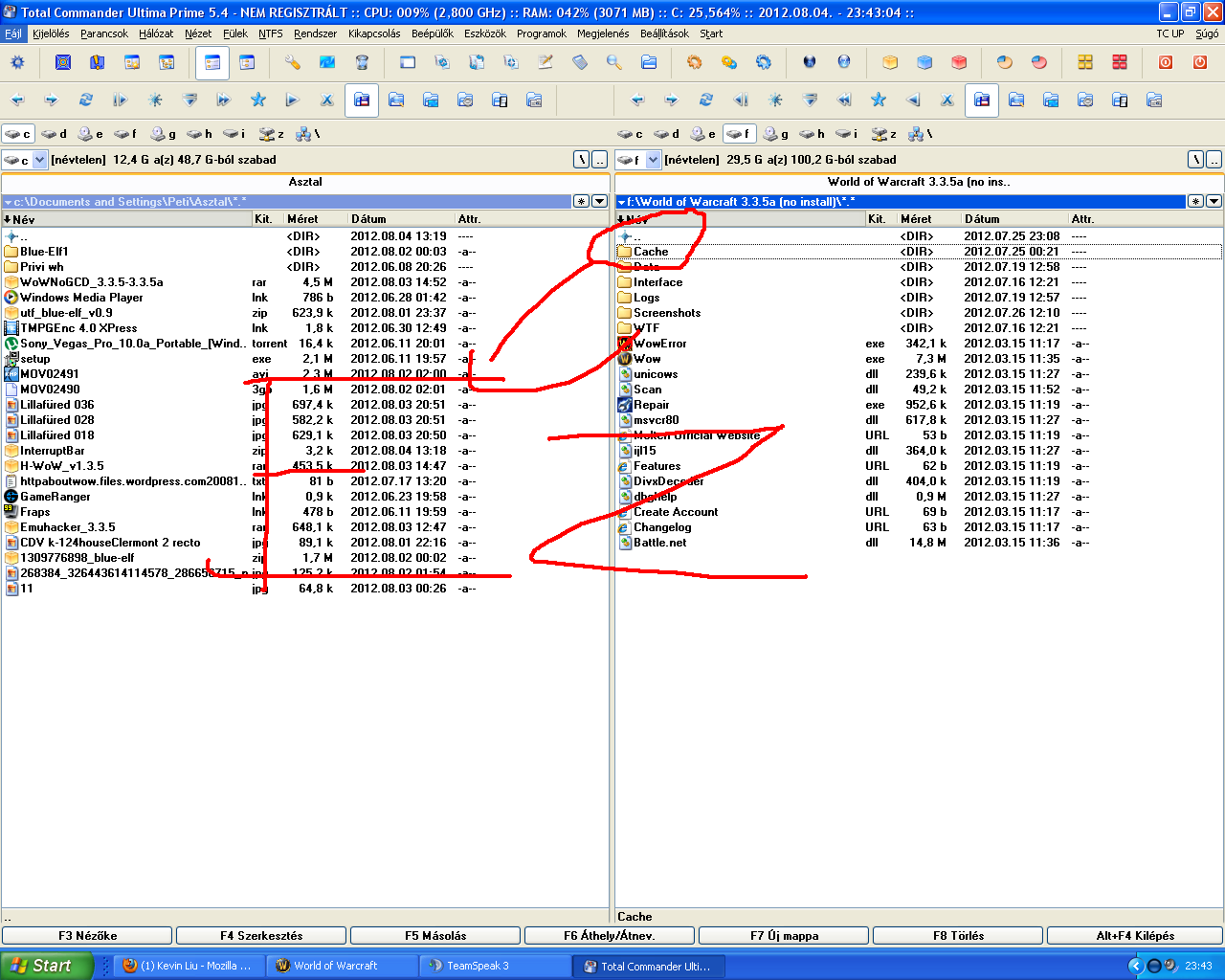1225x980 pixels.
Task: Open the Parancsok menu
Action: pos(104,33)
